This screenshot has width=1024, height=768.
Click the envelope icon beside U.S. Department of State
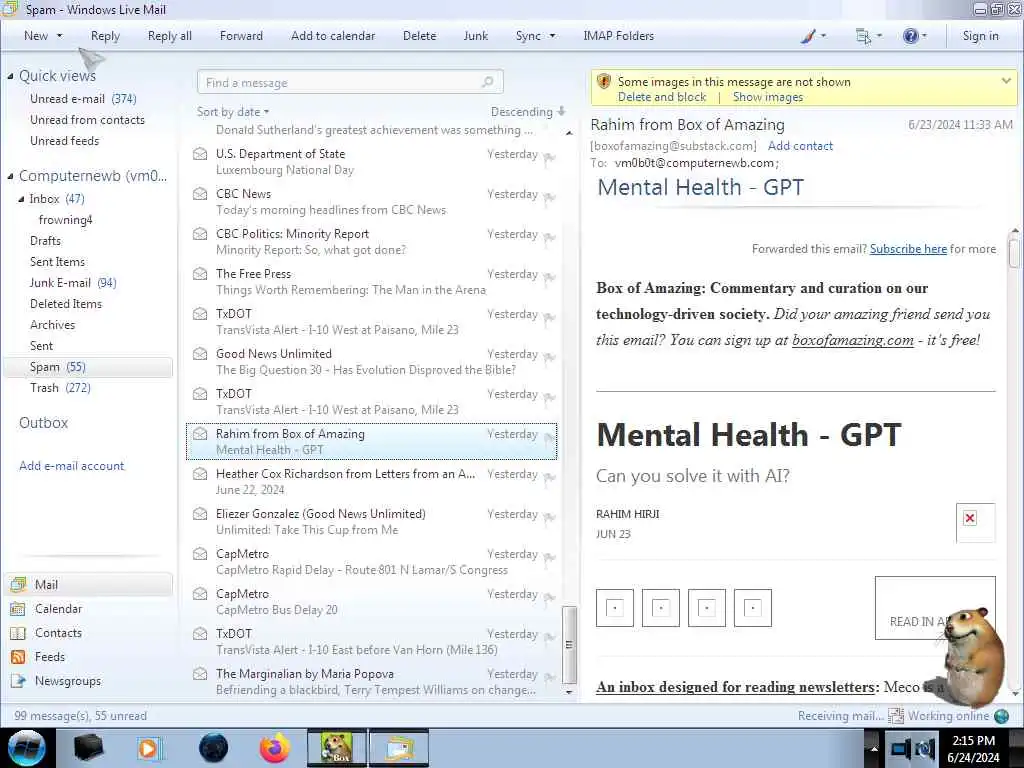pyautogui.click(x=200, y=154)
